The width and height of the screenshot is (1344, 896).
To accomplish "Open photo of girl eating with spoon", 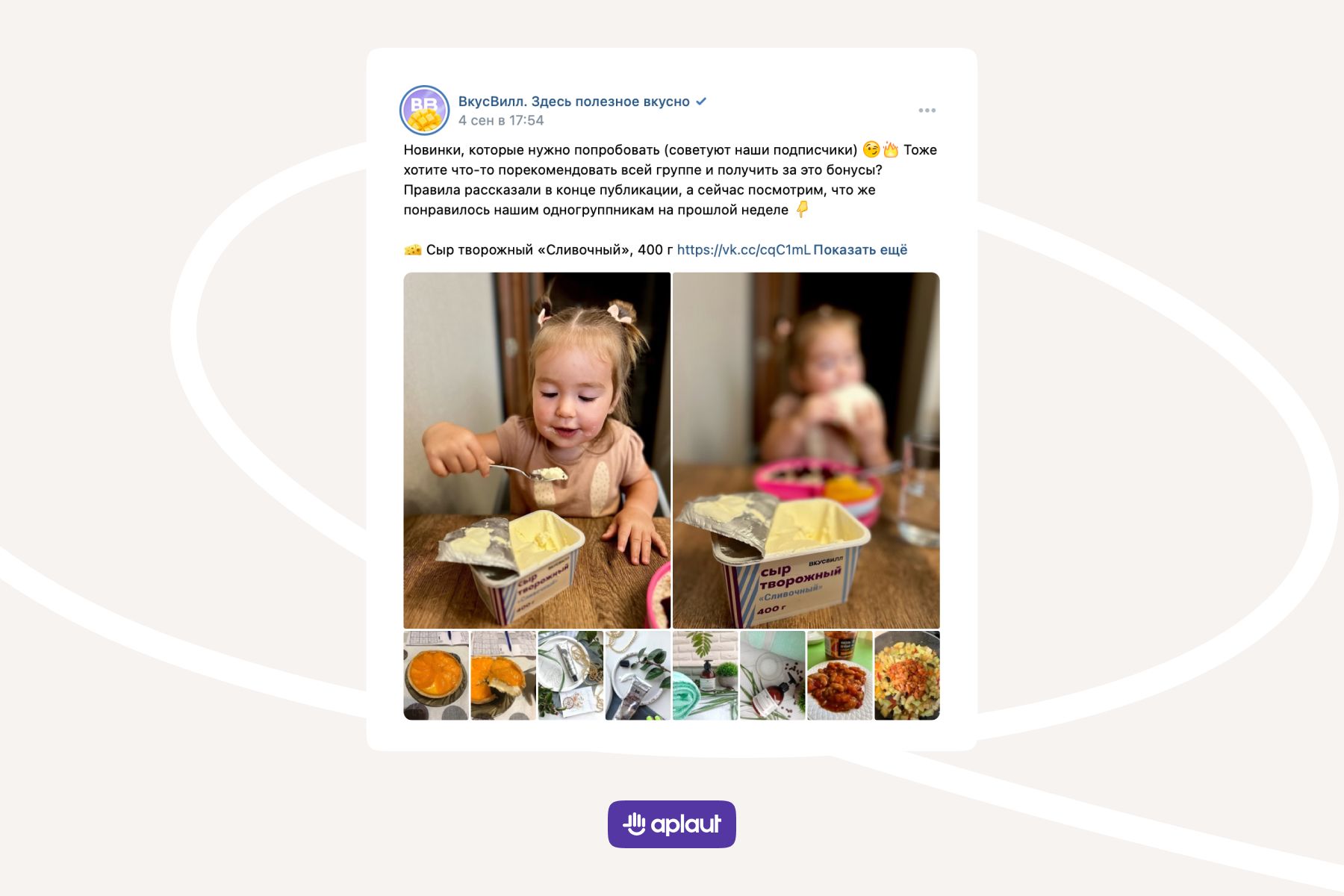I will click(x=537, y=450).
